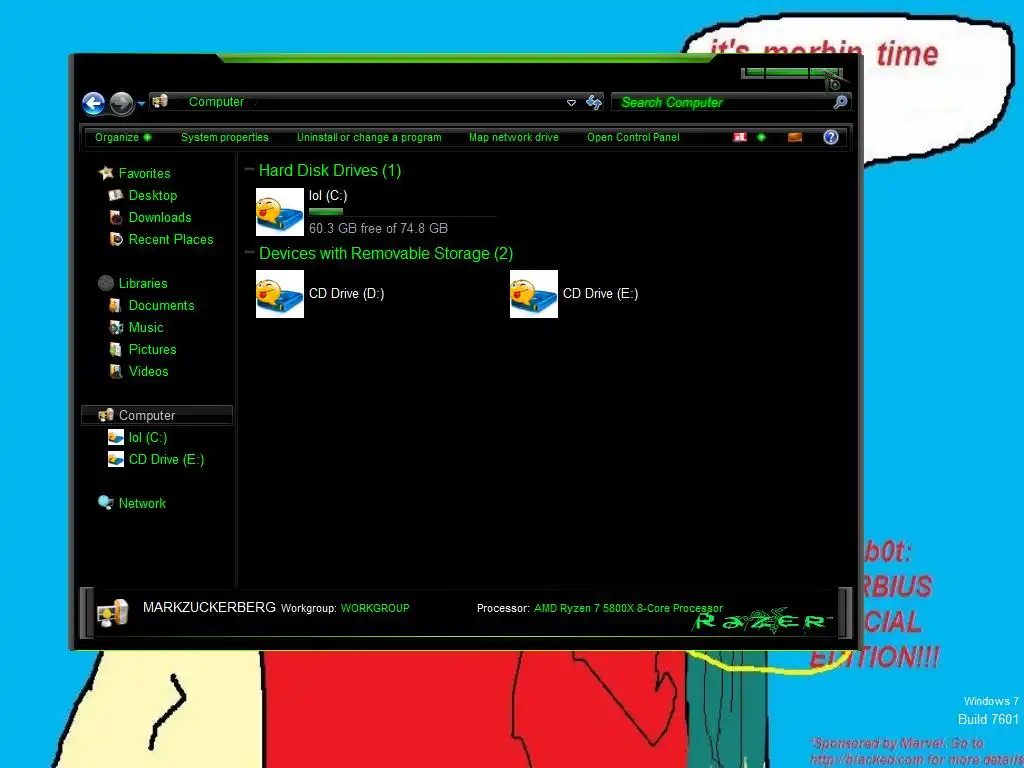
Task: Select Network in the navigation pane
Action: click(142, 504)
